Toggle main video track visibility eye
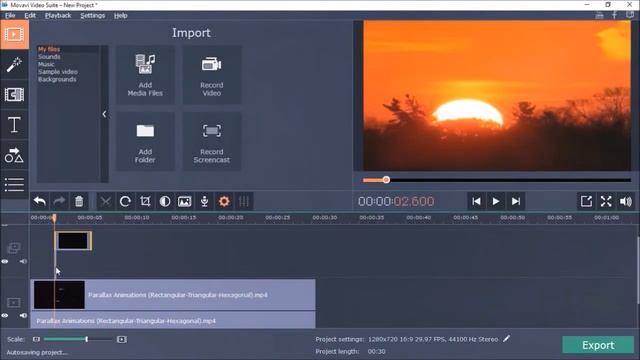Image resolution: width=640 pixels, height=360 pixels. [5, 316]
